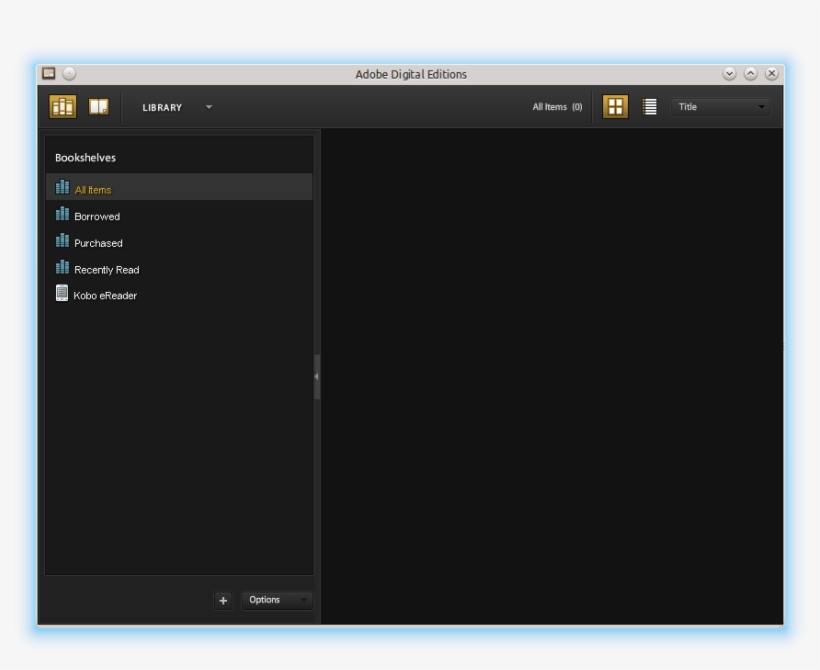Image resolution: width=820 pixels, height=670 pixels.
Task: Select the Purchased bookshelf
Action: point(98,243)
